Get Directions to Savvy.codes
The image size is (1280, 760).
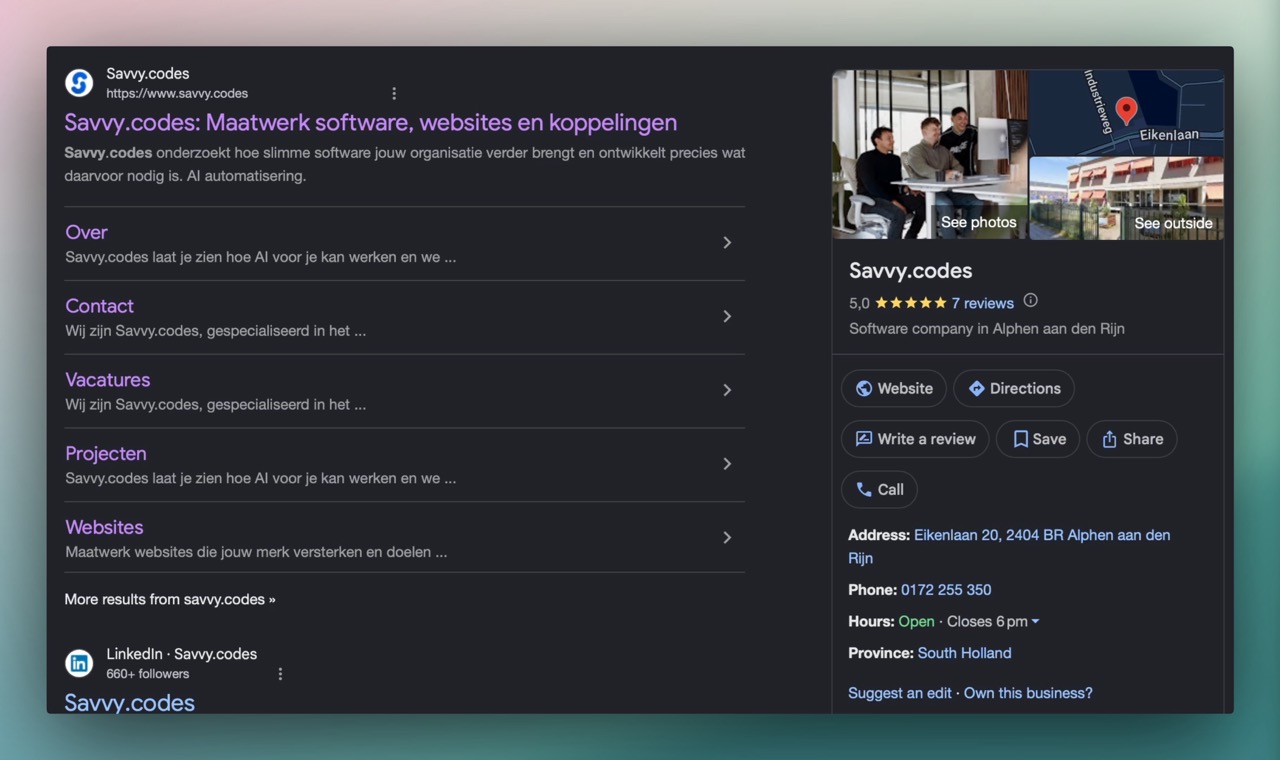(x=1014, y=388)
